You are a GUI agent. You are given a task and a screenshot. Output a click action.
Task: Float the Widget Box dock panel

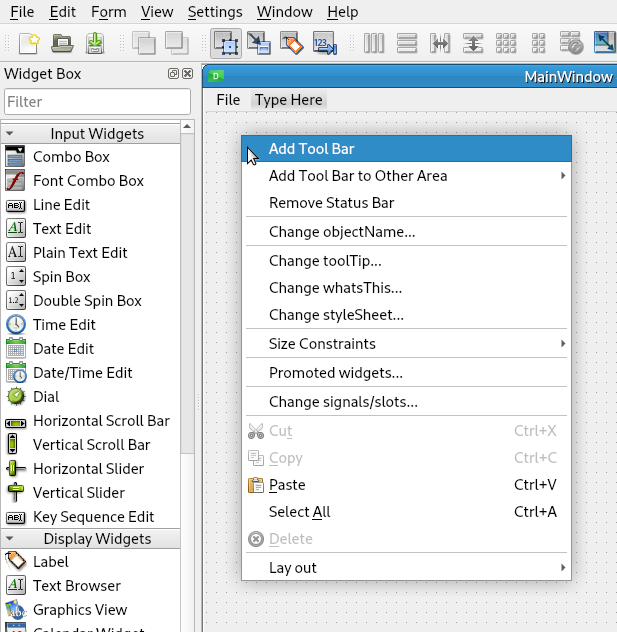click(x=173, y=74)
